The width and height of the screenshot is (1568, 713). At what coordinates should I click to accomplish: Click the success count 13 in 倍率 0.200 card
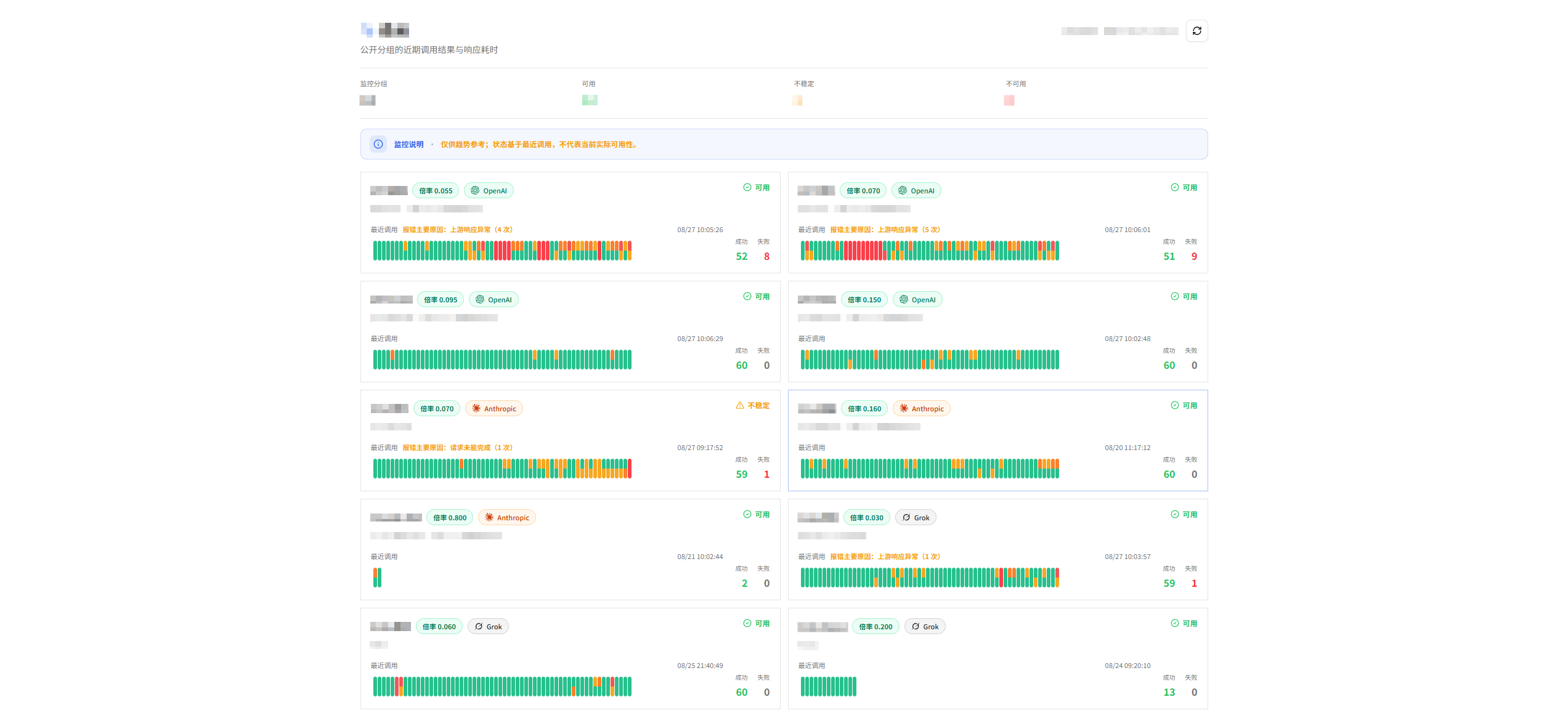click(1169, 693)
